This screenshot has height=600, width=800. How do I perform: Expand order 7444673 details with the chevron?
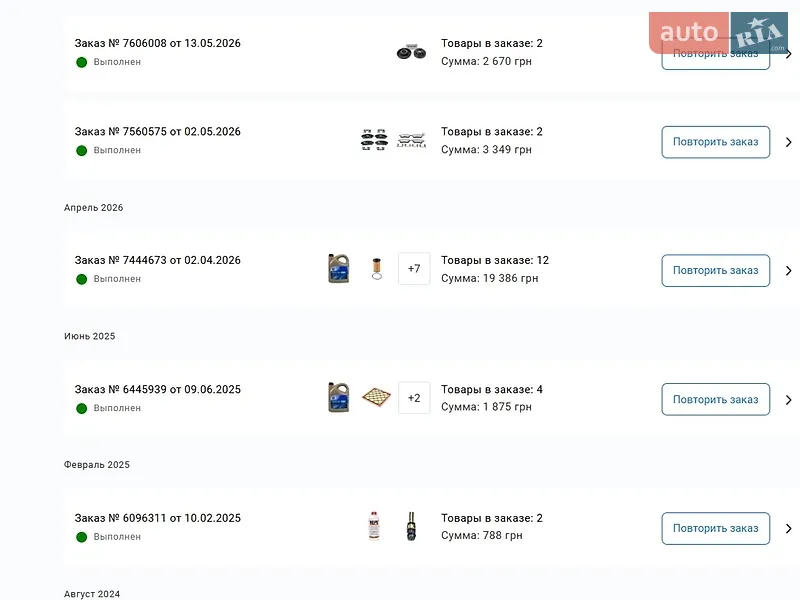click(788, 270)
